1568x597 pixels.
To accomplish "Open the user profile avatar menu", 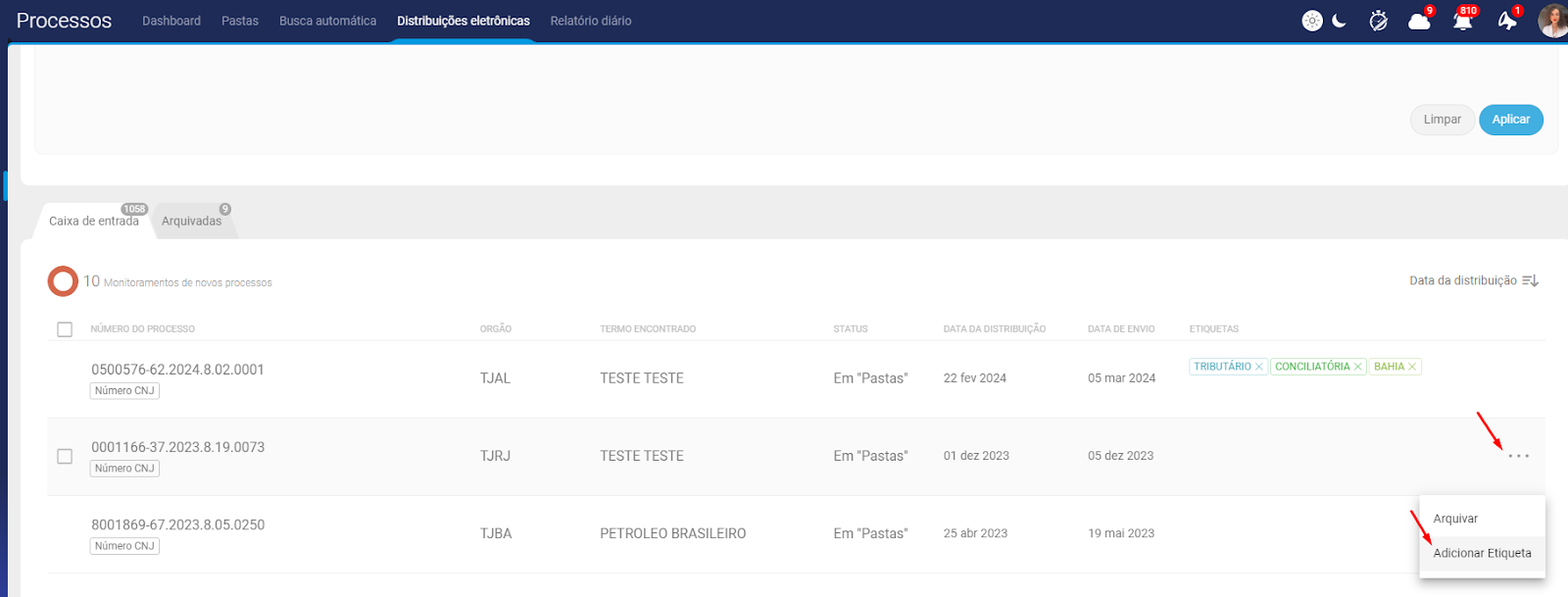I will coord(1552,21).
